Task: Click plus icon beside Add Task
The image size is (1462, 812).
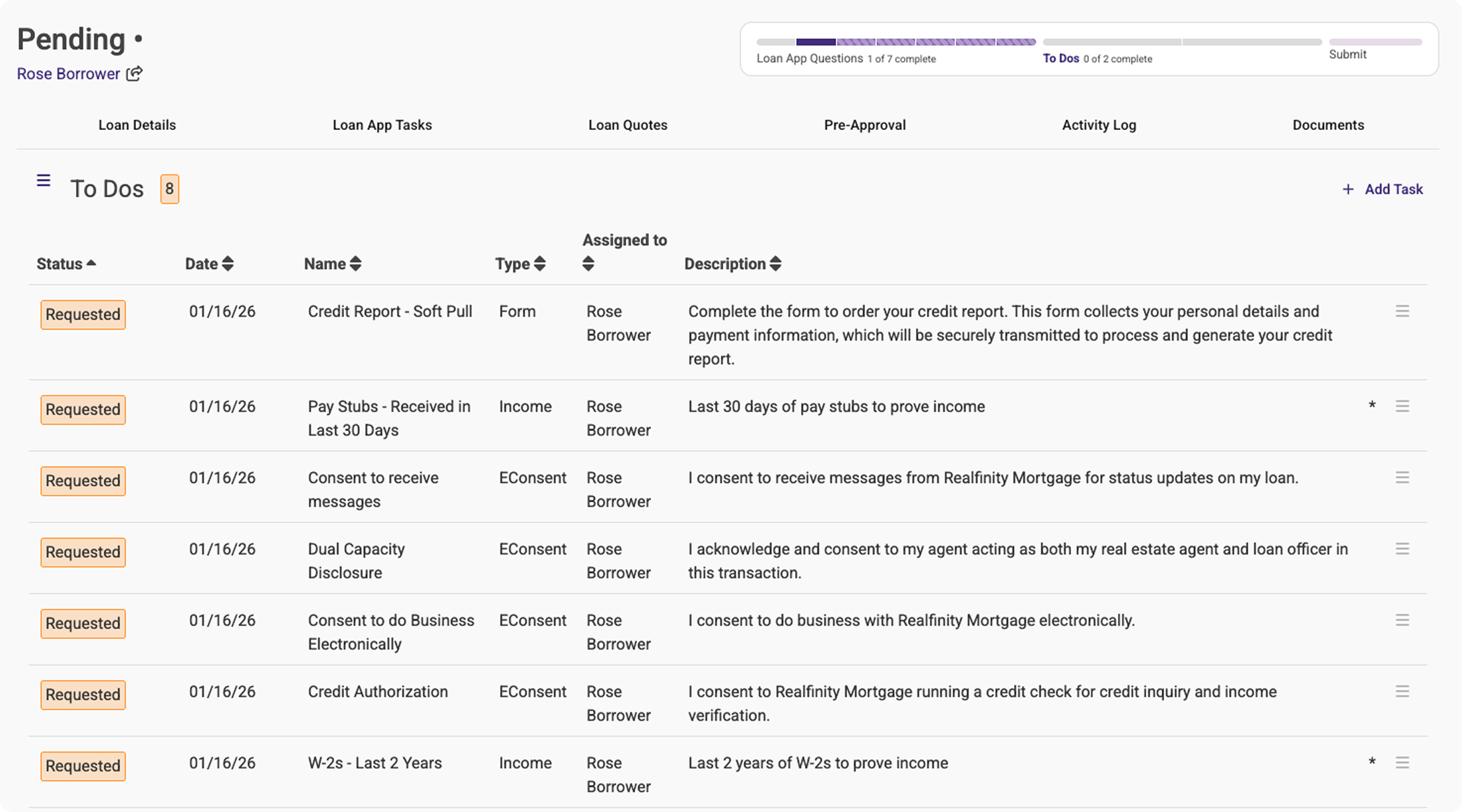Action: point(1348,189)
